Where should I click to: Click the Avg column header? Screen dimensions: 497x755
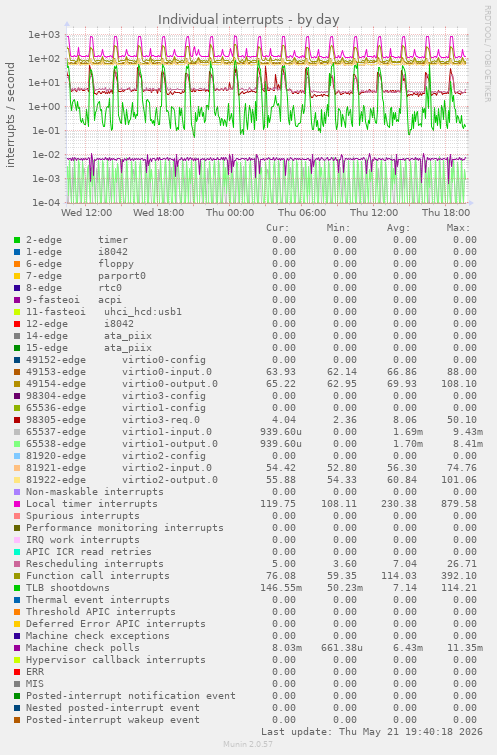(398, 228)
